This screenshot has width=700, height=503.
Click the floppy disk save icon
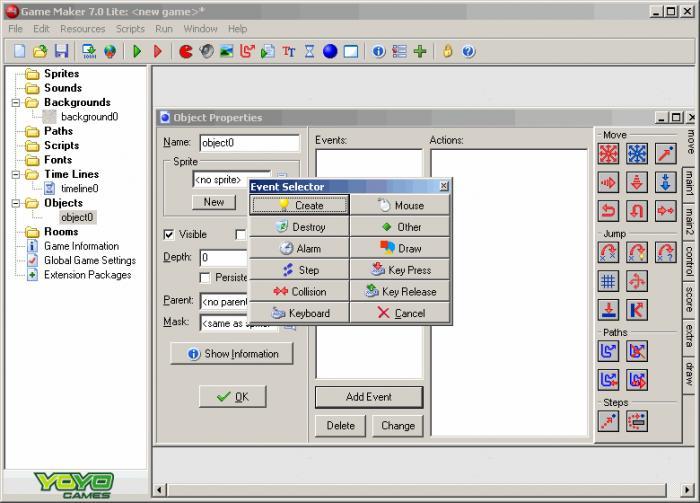61,51
